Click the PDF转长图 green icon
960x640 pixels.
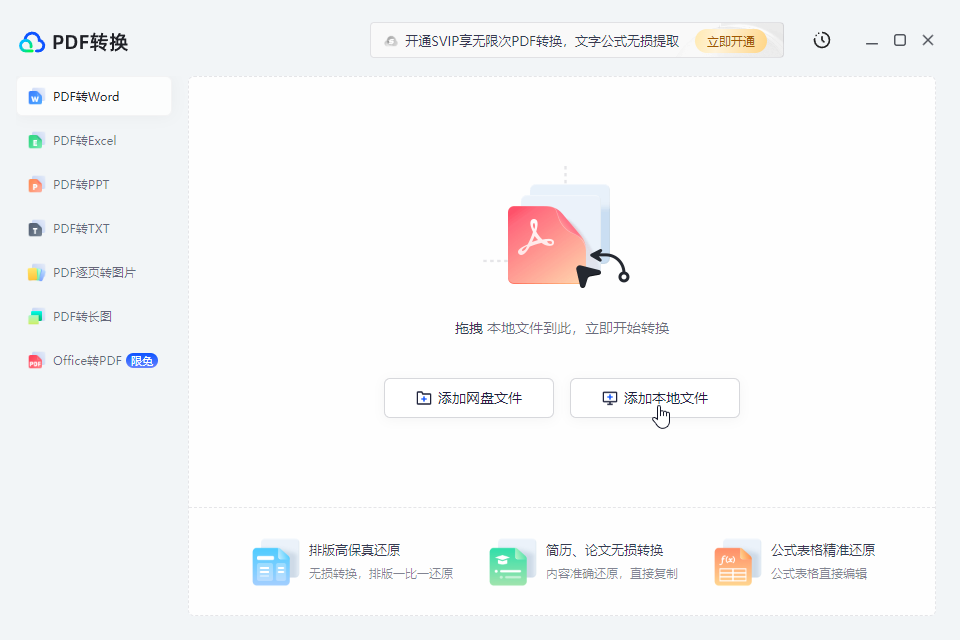[x=36, y=317]
